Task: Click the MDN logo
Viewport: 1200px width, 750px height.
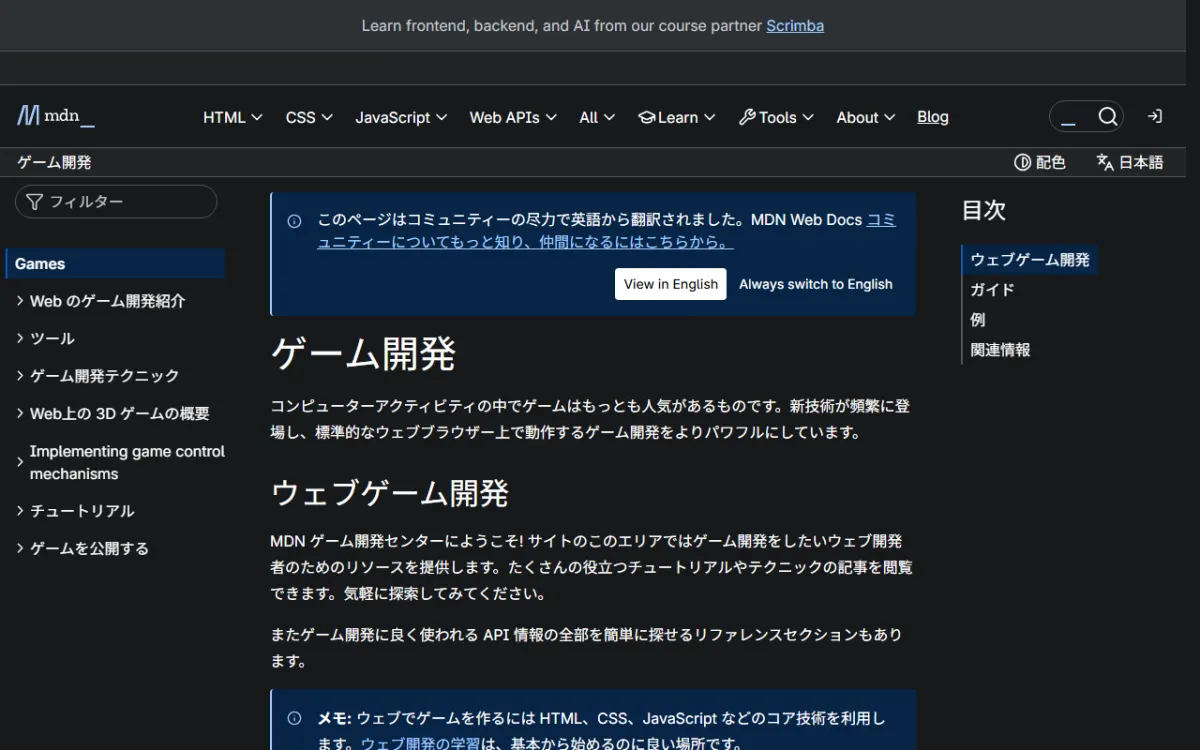Action: point(56,116)
